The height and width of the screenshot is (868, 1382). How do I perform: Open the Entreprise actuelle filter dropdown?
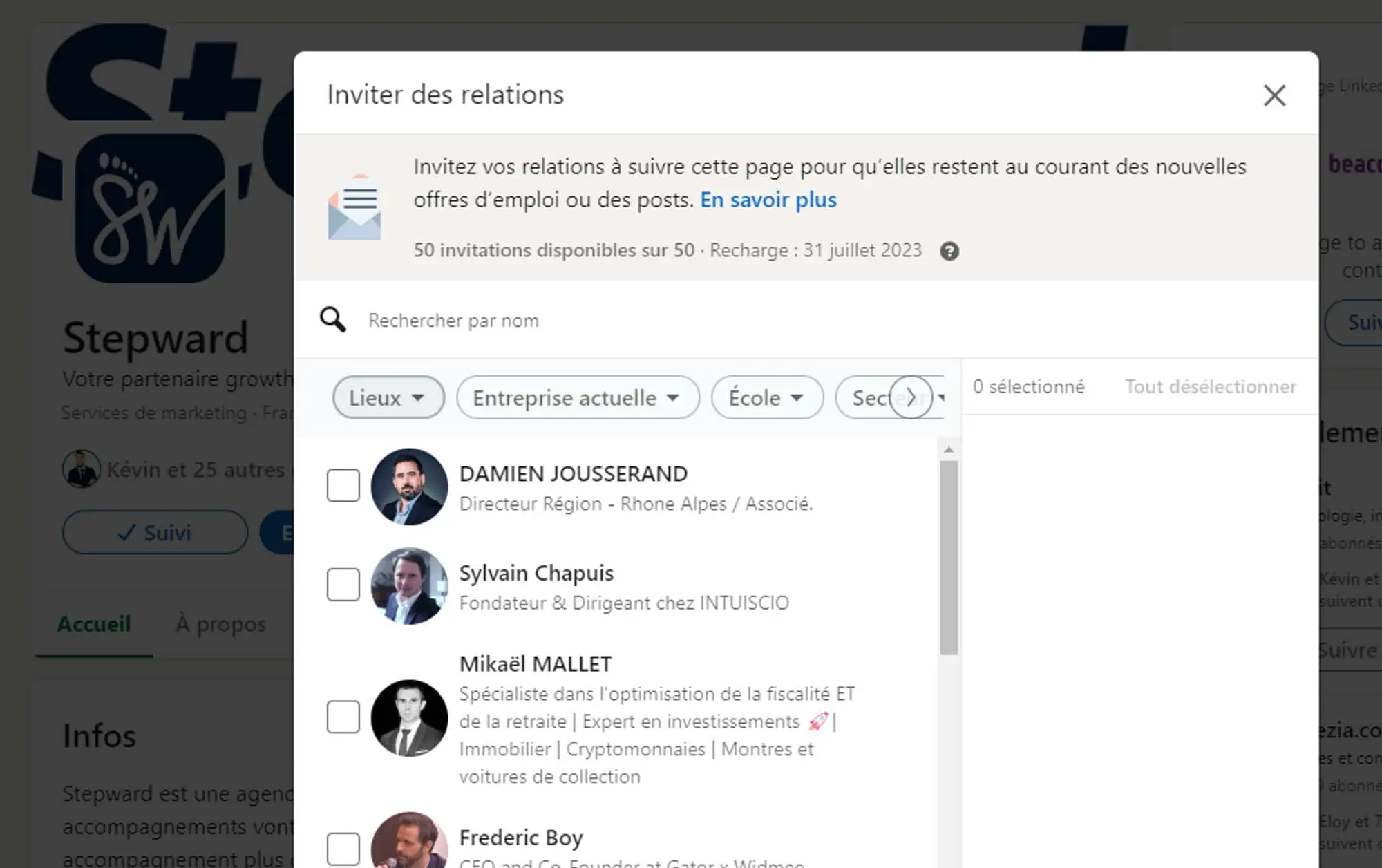578,397
